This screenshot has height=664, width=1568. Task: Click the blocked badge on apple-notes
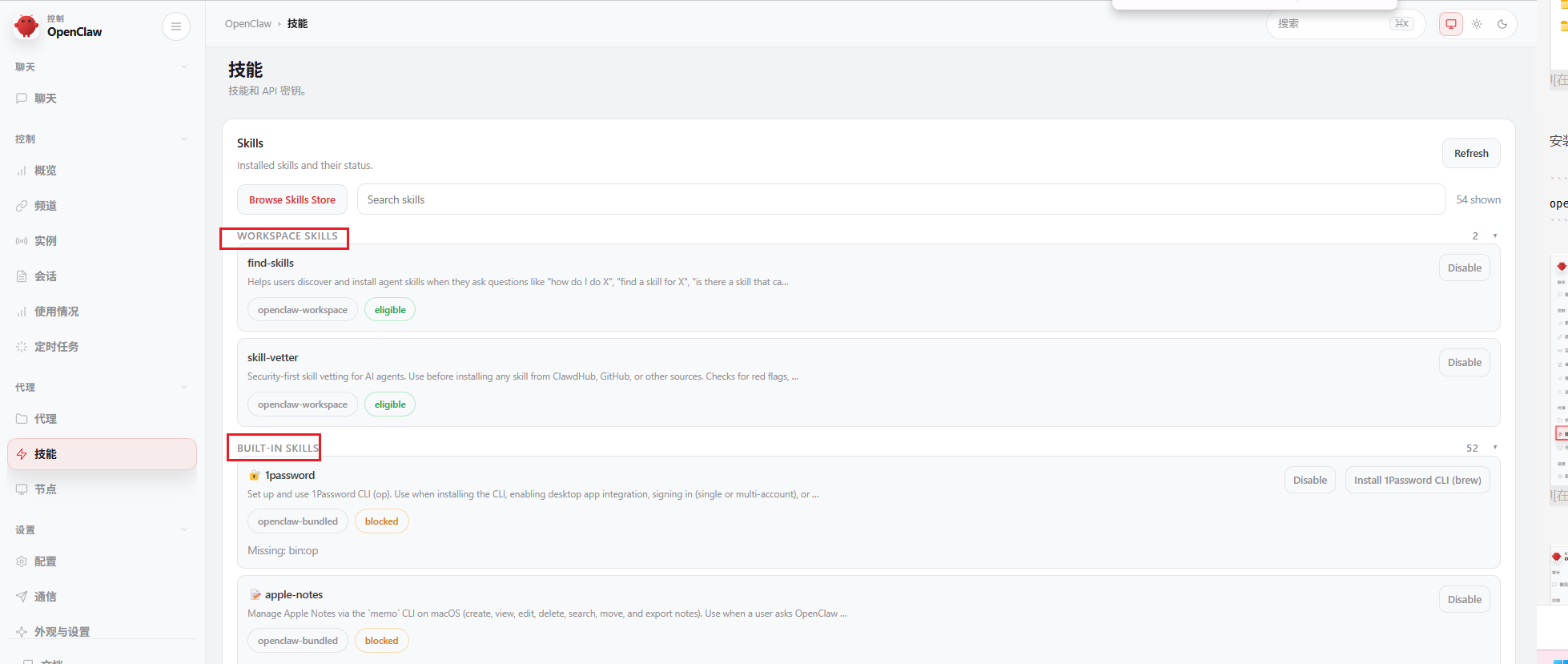coord(381,641)
